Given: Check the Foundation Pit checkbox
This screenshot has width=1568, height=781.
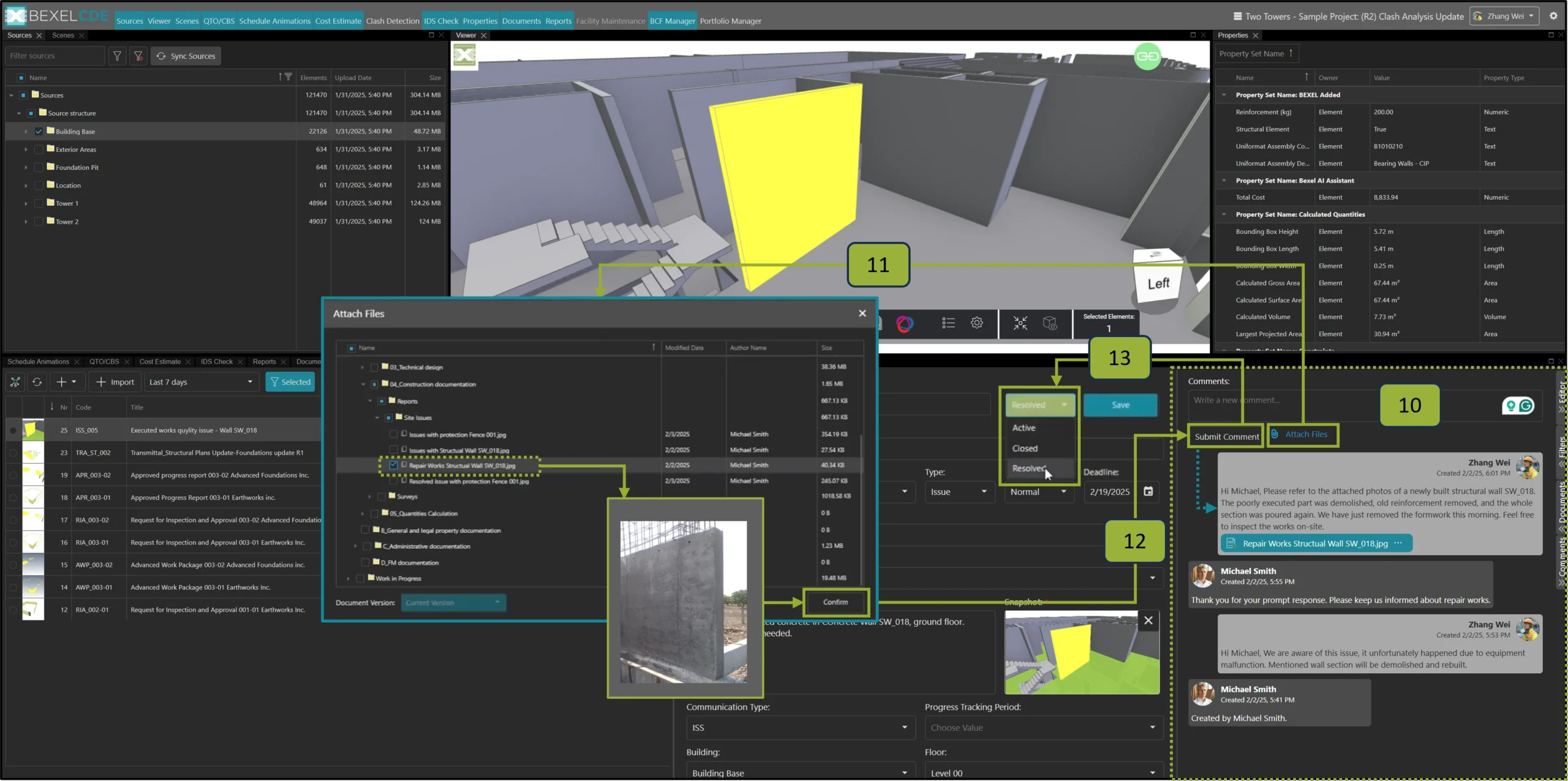Looking at the screenshot, I should click(39, 167).
